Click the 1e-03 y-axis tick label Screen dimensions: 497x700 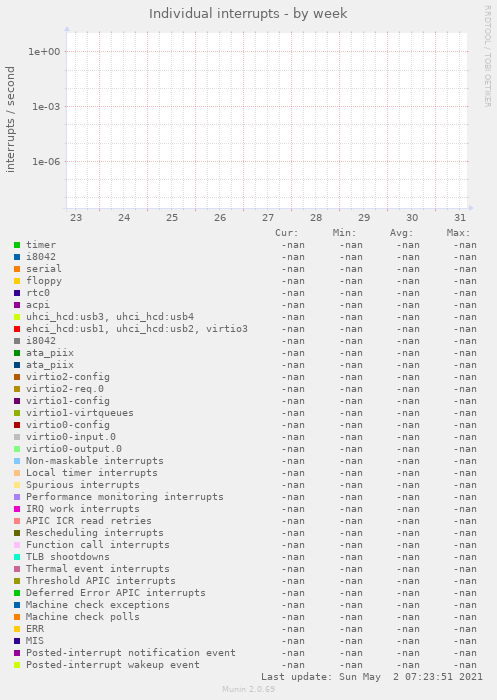(45, 107)
